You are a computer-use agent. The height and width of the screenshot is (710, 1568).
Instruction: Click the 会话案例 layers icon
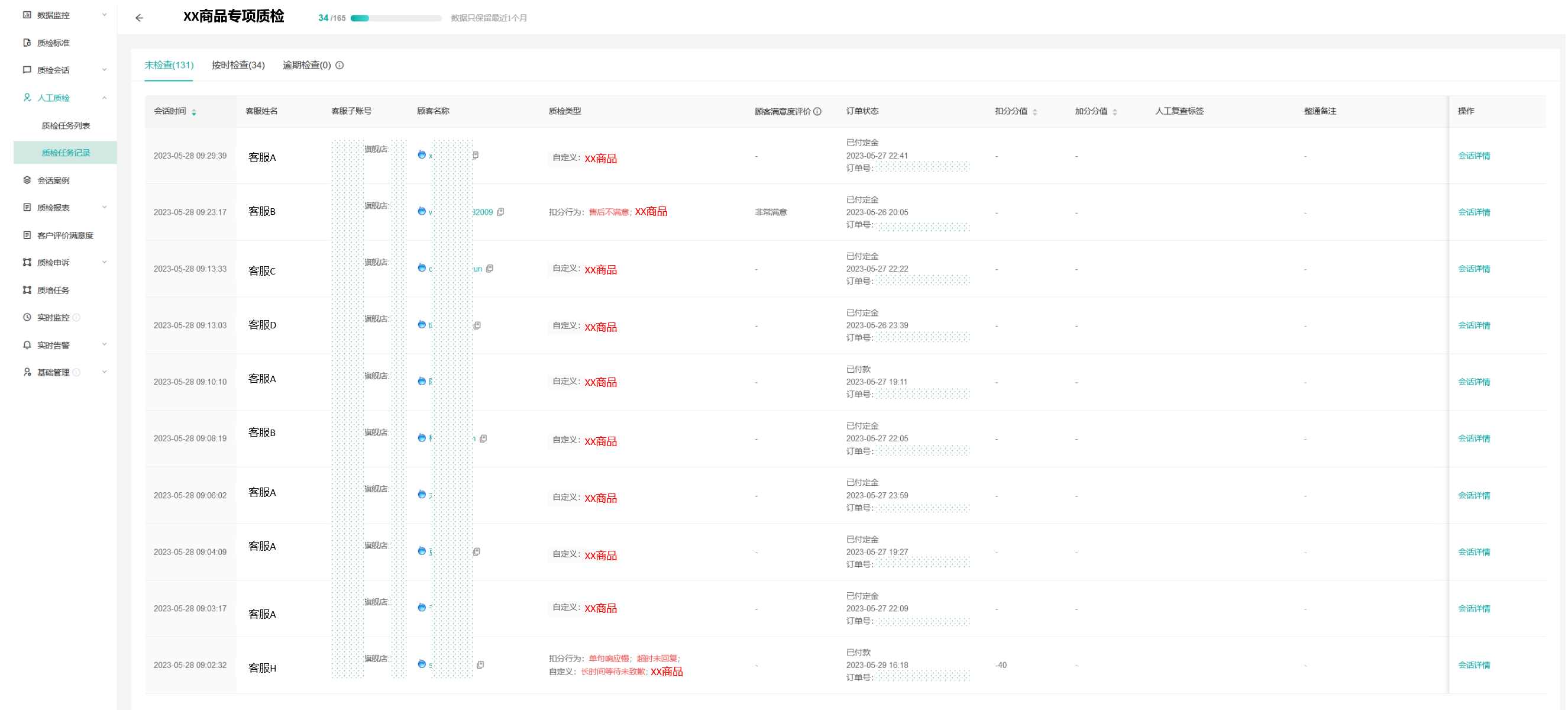(27, 180)
